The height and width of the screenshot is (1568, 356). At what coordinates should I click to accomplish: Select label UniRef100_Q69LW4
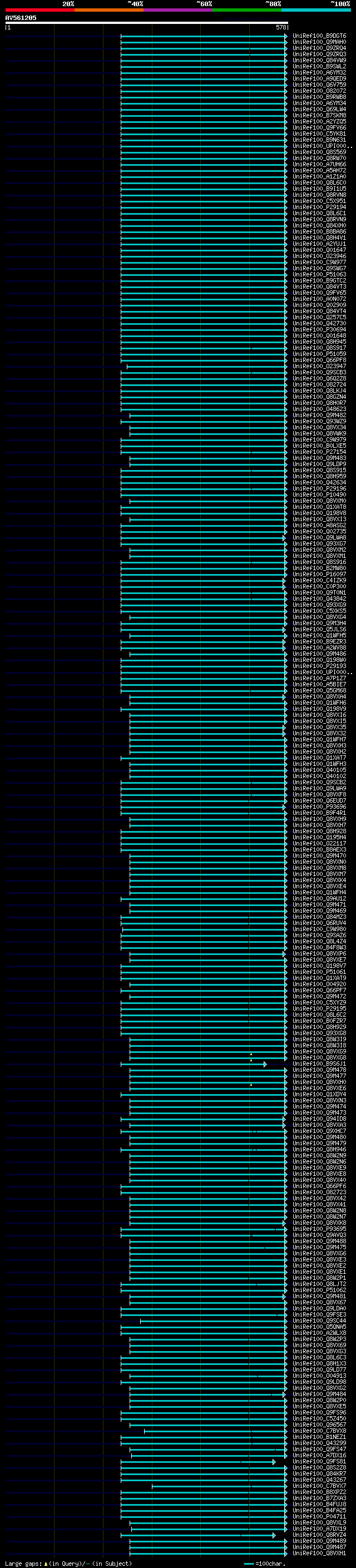coord(319,110)
